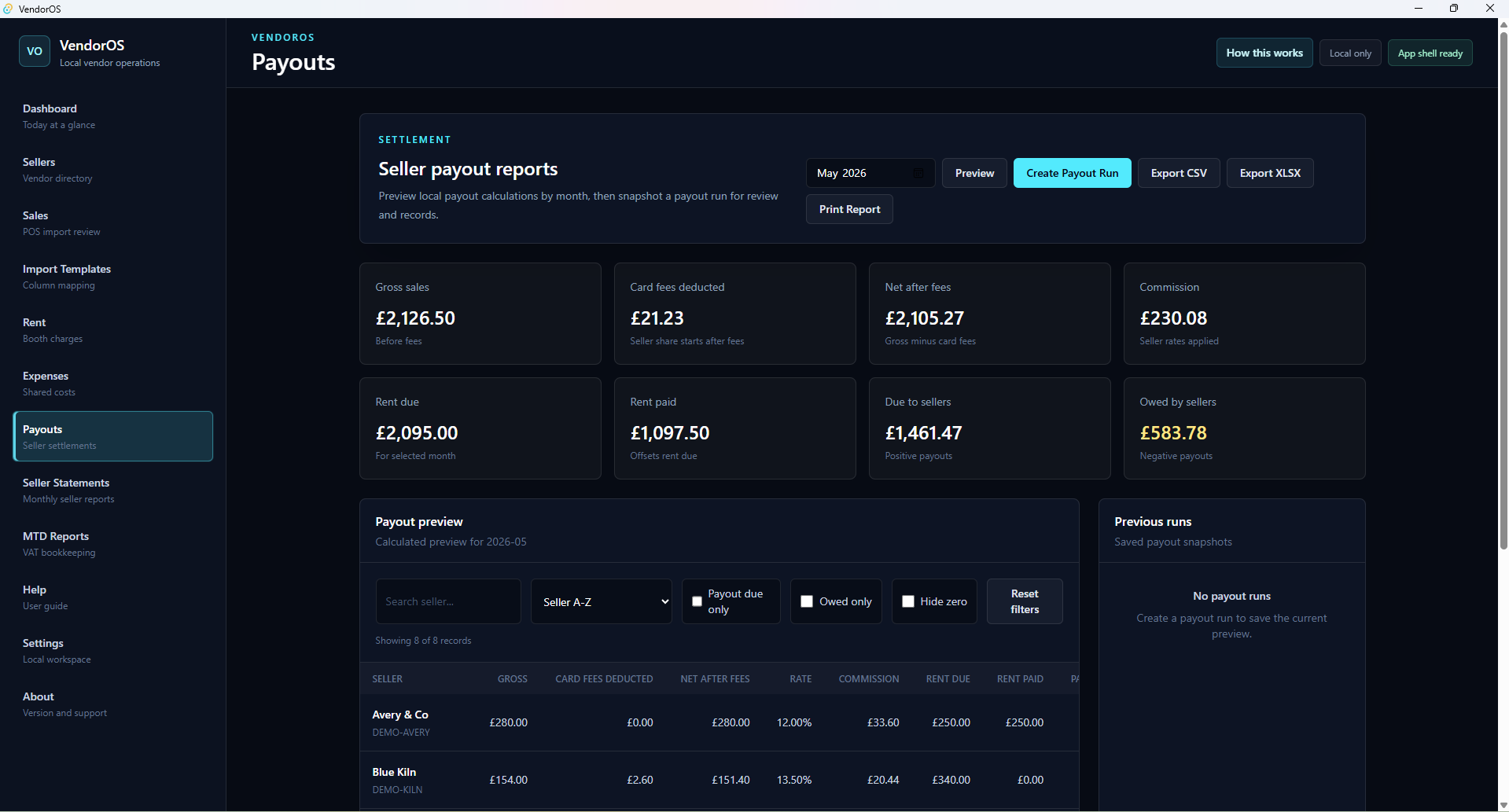The image size is (1509, 812).
Task: Click the No payout runs message
Action: pyautogui.click(x=1231, y=596)
